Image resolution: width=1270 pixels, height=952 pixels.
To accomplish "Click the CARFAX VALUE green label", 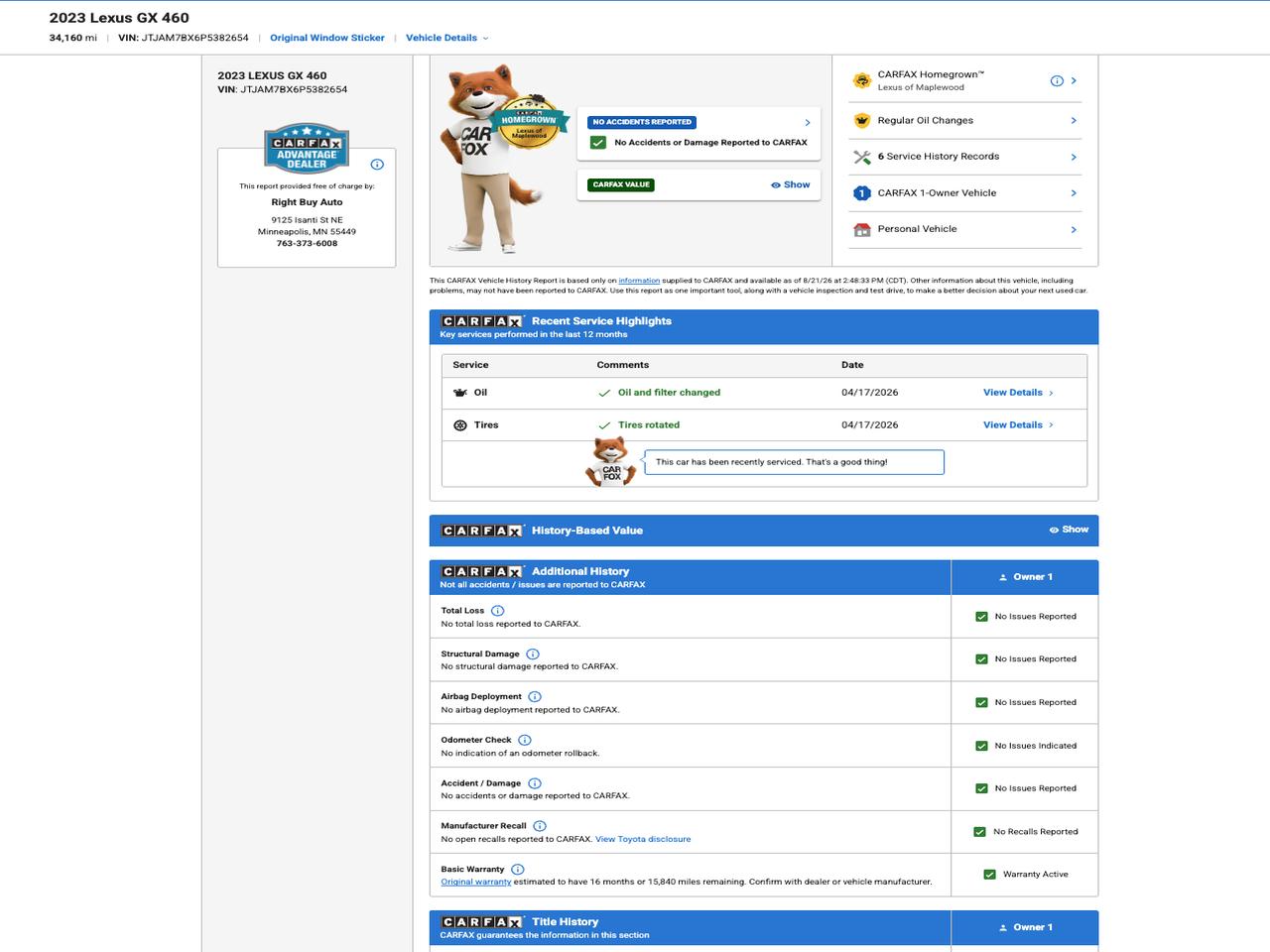I will pyautogui.click(x=621, y=184).
